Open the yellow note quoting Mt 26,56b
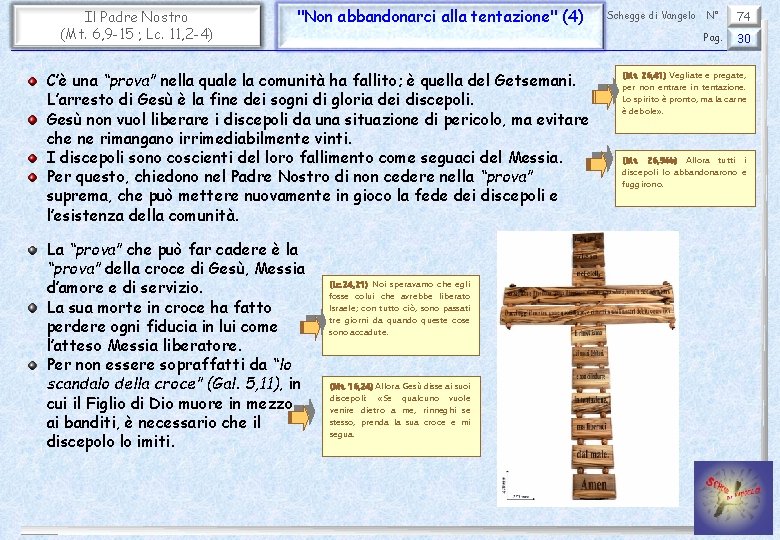780x540 pixels. [x=685, y=178]
